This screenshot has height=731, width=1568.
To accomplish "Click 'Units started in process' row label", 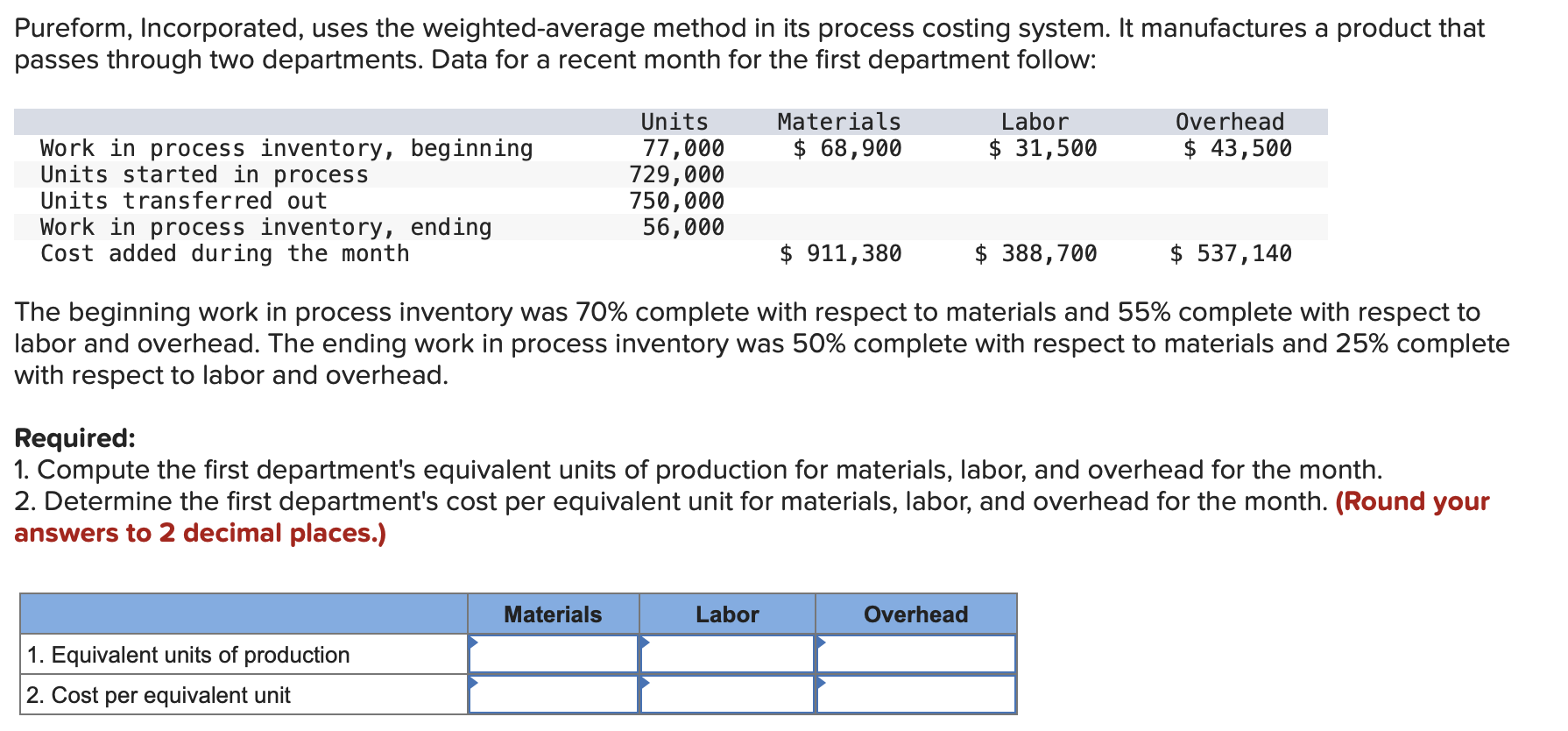I will 204,174.
